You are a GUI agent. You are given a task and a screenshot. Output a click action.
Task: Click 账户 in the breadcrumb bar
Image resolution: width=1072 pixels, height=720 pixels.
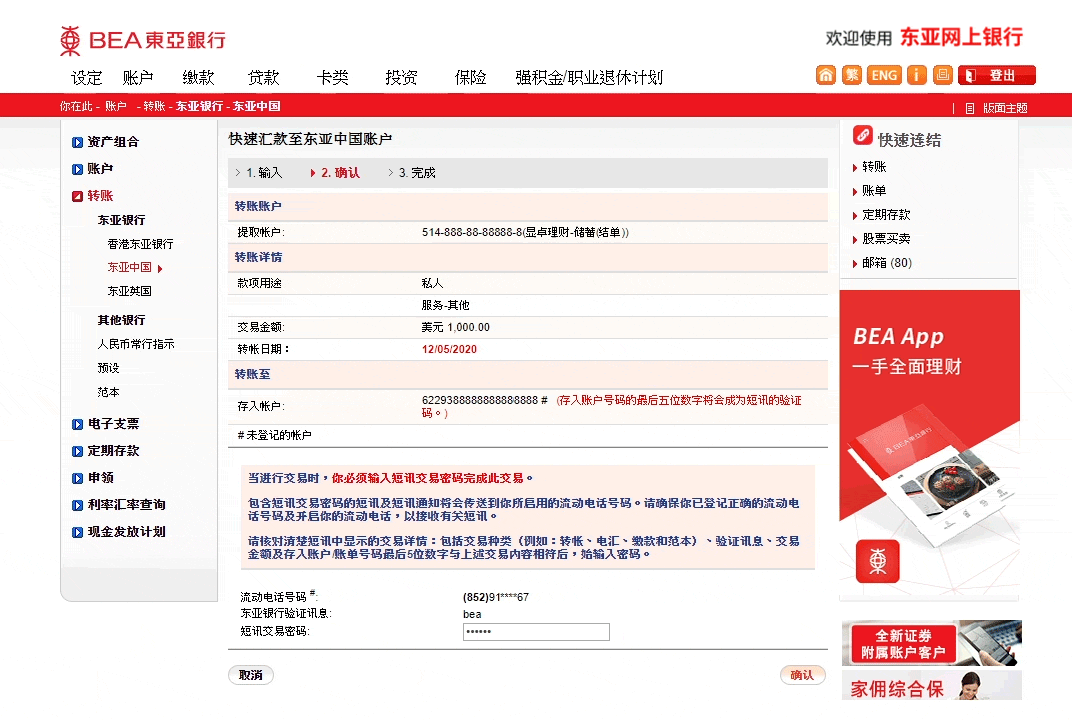pos(116,106)
